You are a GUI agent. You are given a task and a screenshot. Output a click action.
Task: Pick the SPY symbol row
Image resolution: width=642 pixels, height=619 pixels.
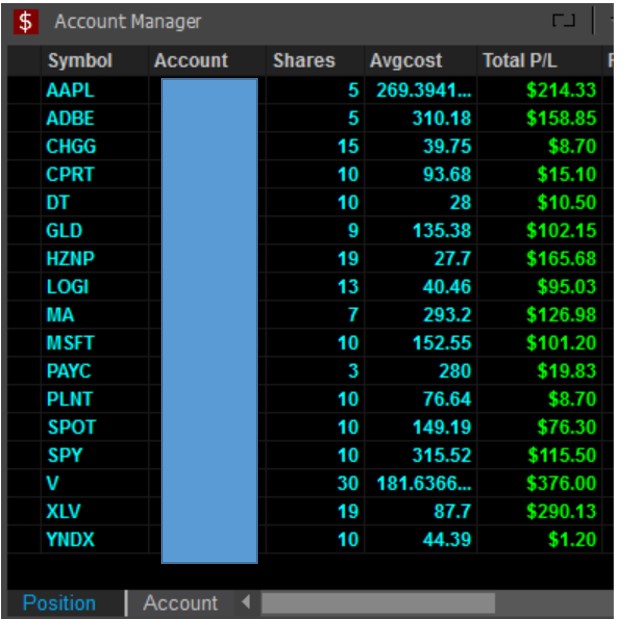[65, 455]
